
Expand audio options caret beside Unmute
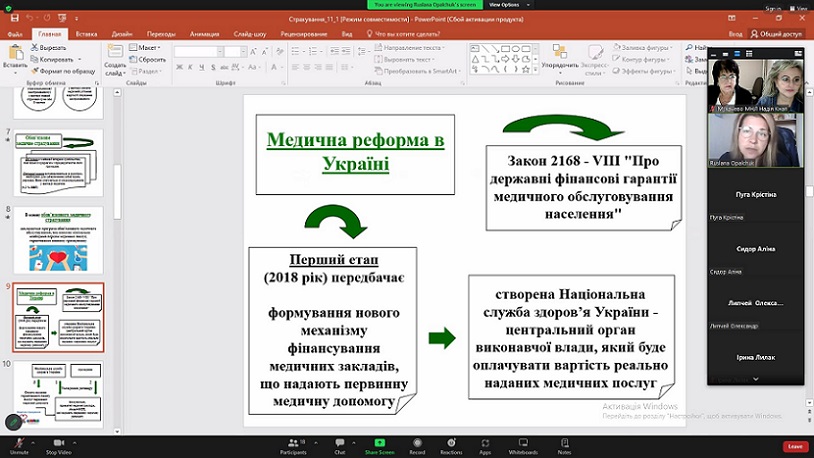(x=33, y=443)
